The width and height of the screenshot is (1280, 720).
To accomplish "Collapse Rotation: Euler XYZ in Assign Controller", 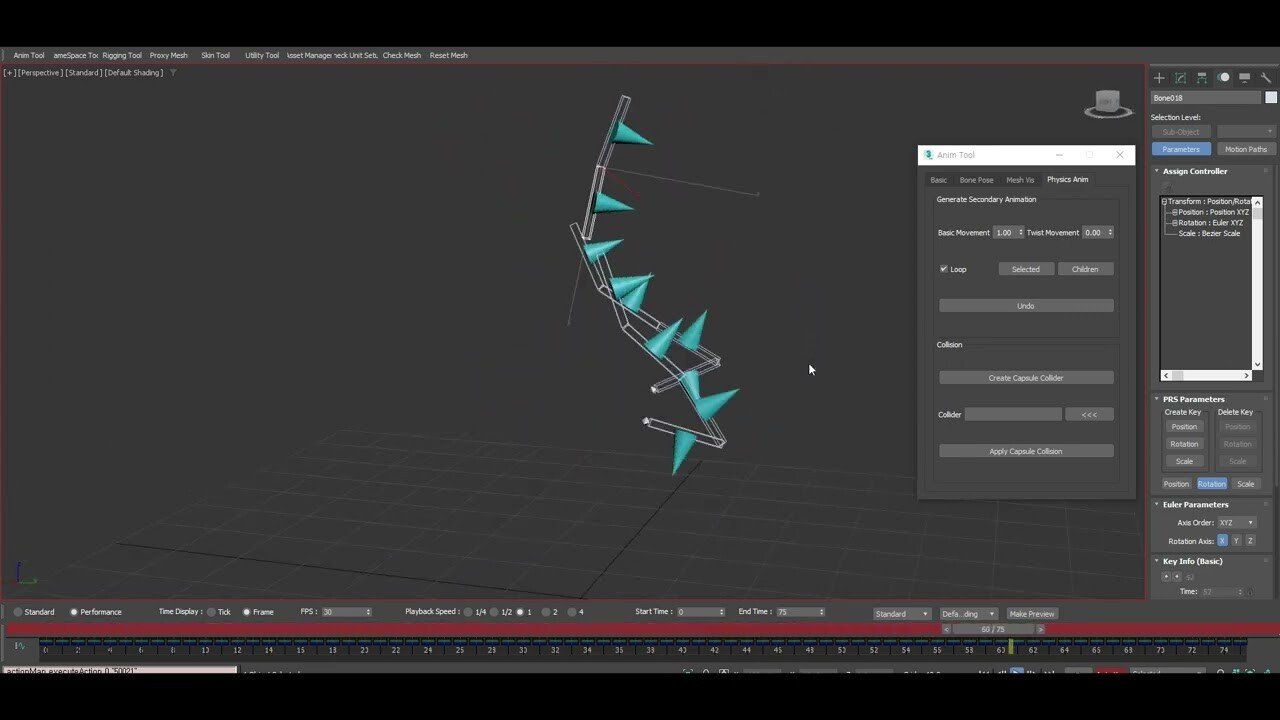I will (x=1175, y=222).
